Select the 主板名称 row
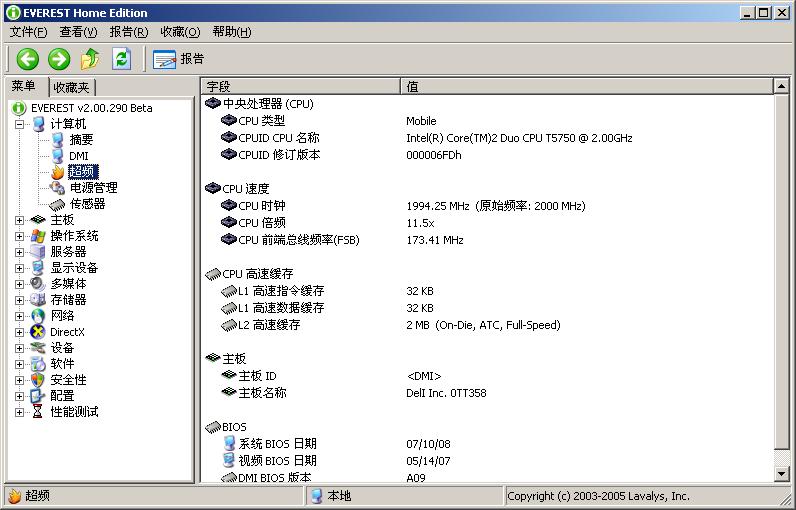The image size is (796, 510). [x=487, y=393]
